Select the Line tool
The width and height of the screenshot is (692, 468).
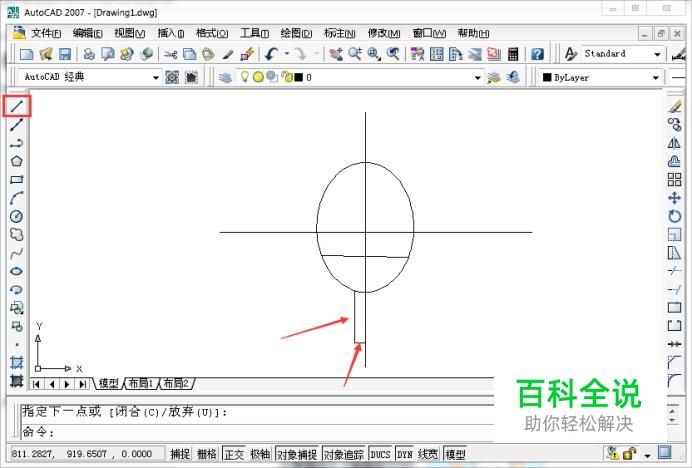(x=17, y=106)
